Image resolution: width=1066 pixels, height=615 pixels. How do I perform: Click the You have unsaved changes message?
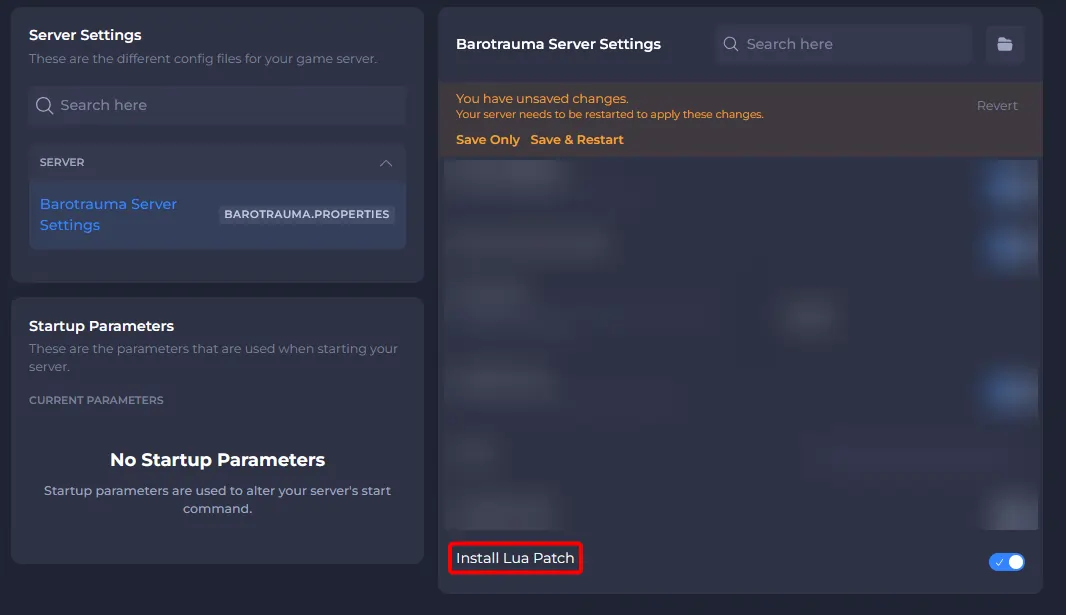pos(542,99)
